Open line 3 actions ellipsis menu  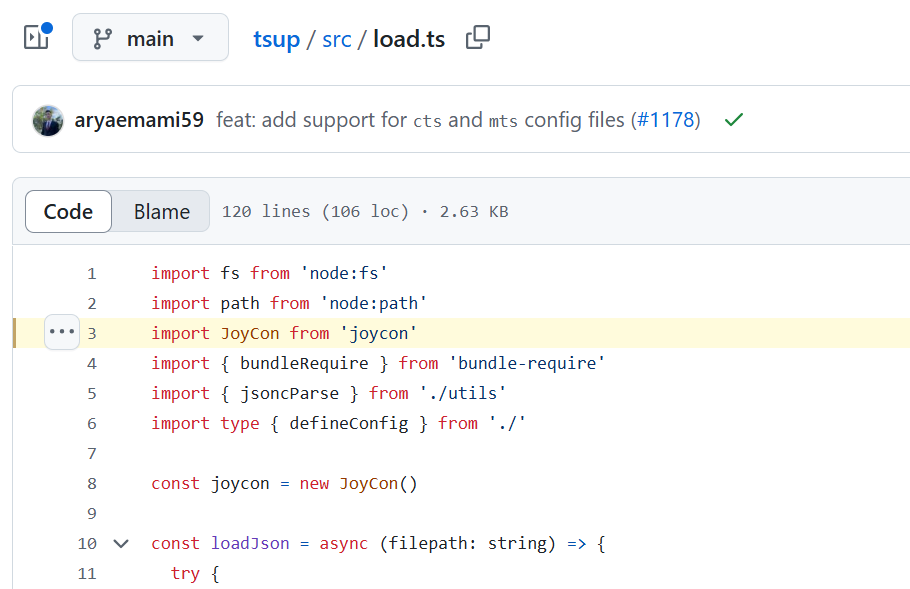[62, 332]
